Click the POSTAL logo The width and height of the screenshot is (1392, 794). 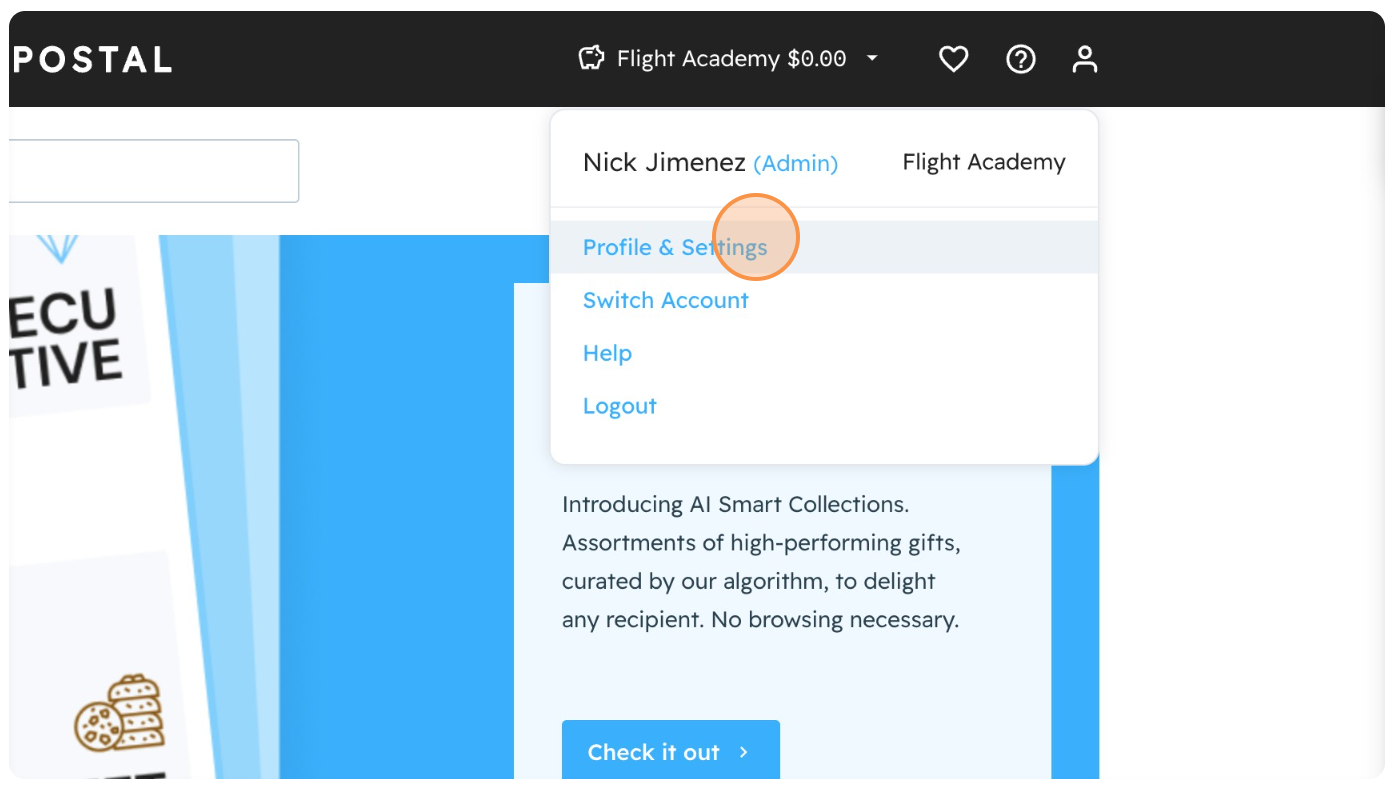(92, 59)
